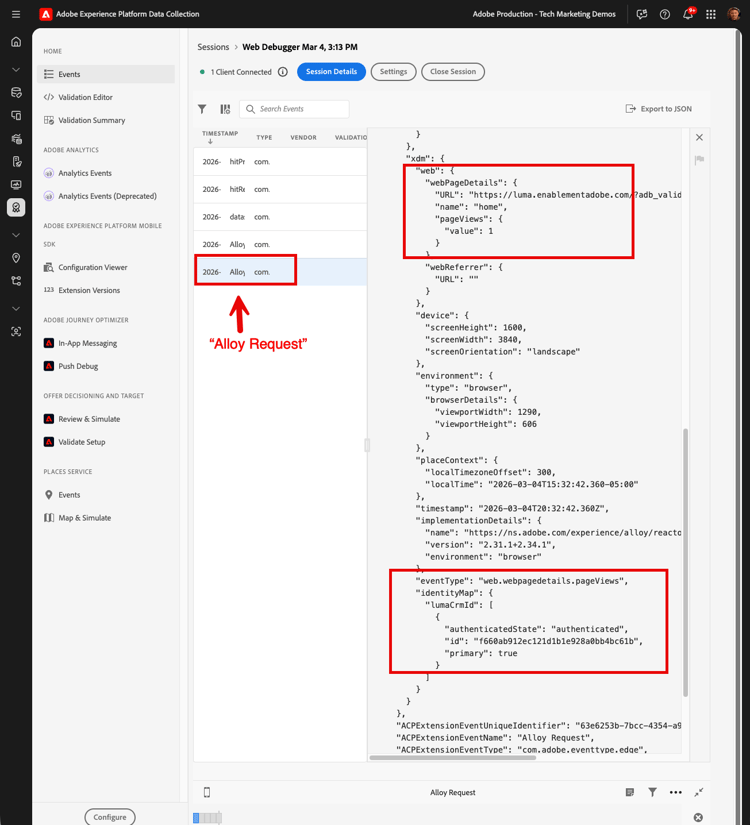Collapse the first rail section chevron below Home
750x825 pixels.
coord(16,69)
